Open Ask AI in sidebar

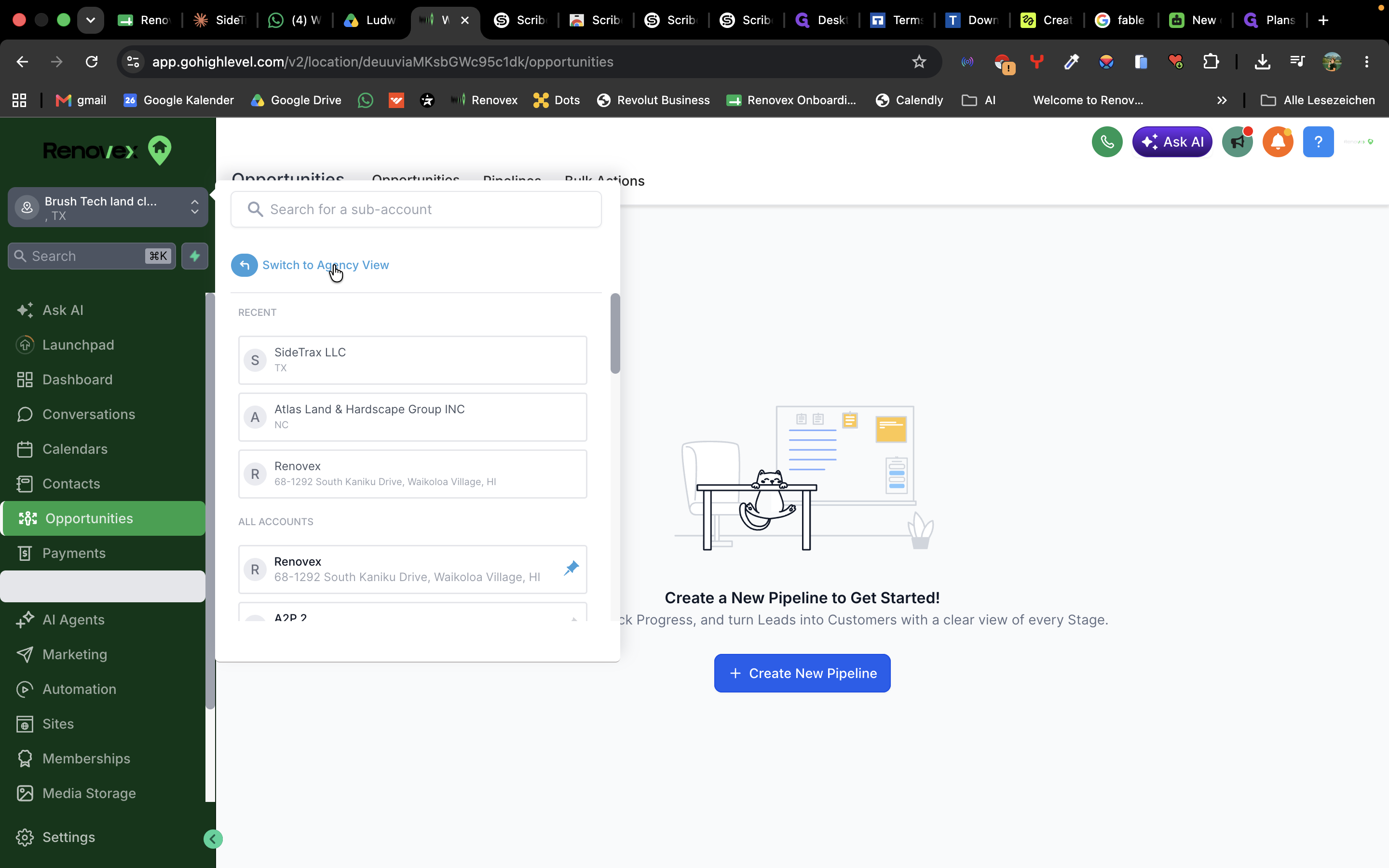tap(103, 310)
